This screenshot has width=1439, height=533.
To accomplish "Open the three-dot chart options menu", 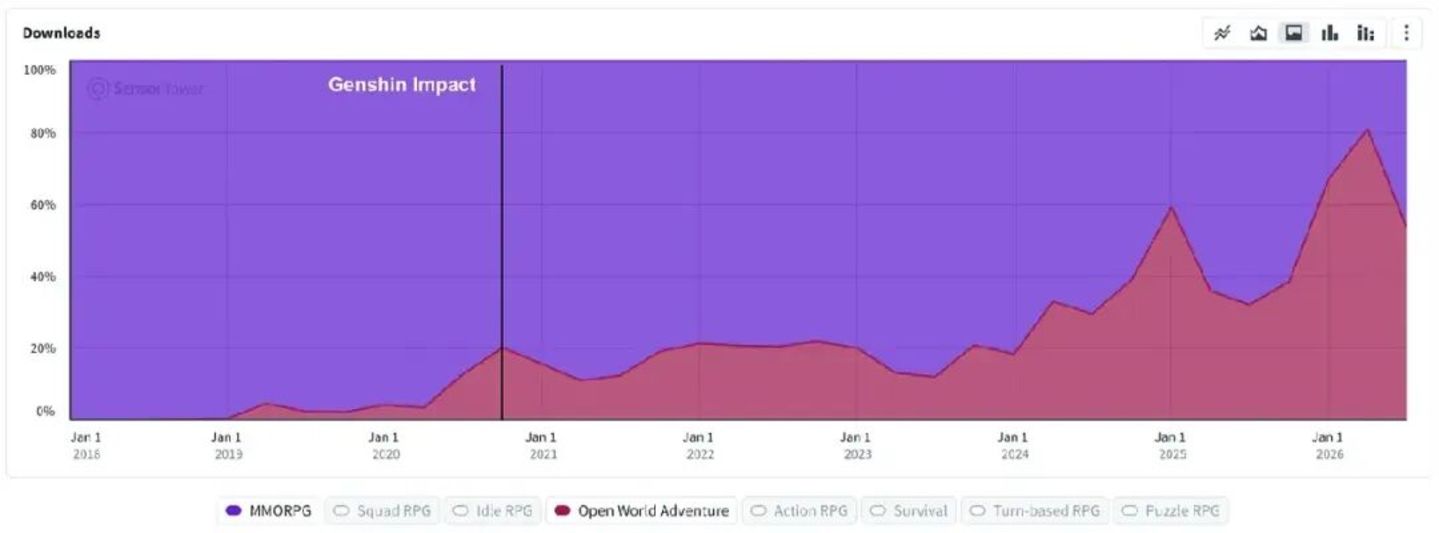I will point(1406,33).
